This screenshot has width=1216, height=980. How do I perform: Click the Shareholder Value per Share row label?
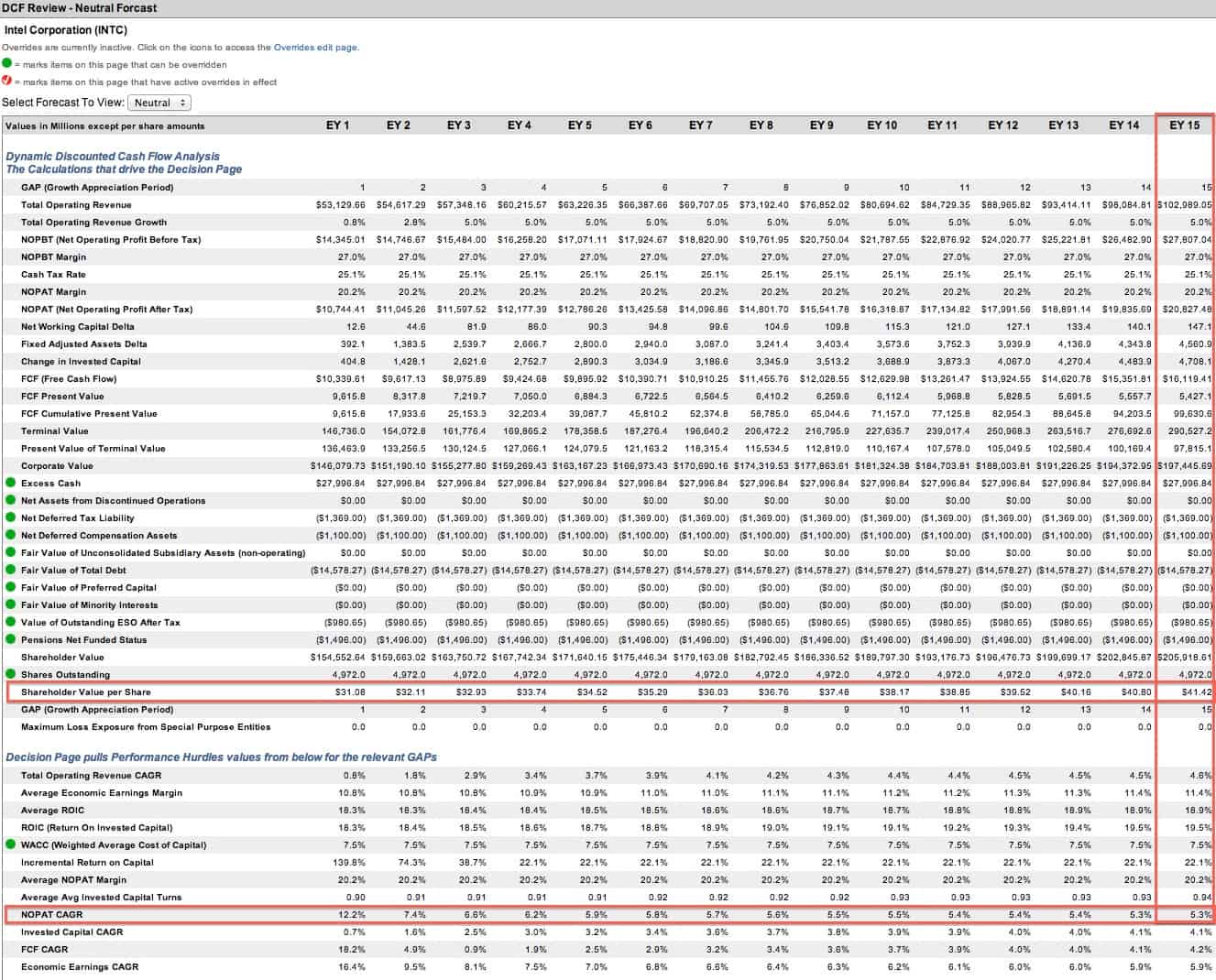coord(86,692)
